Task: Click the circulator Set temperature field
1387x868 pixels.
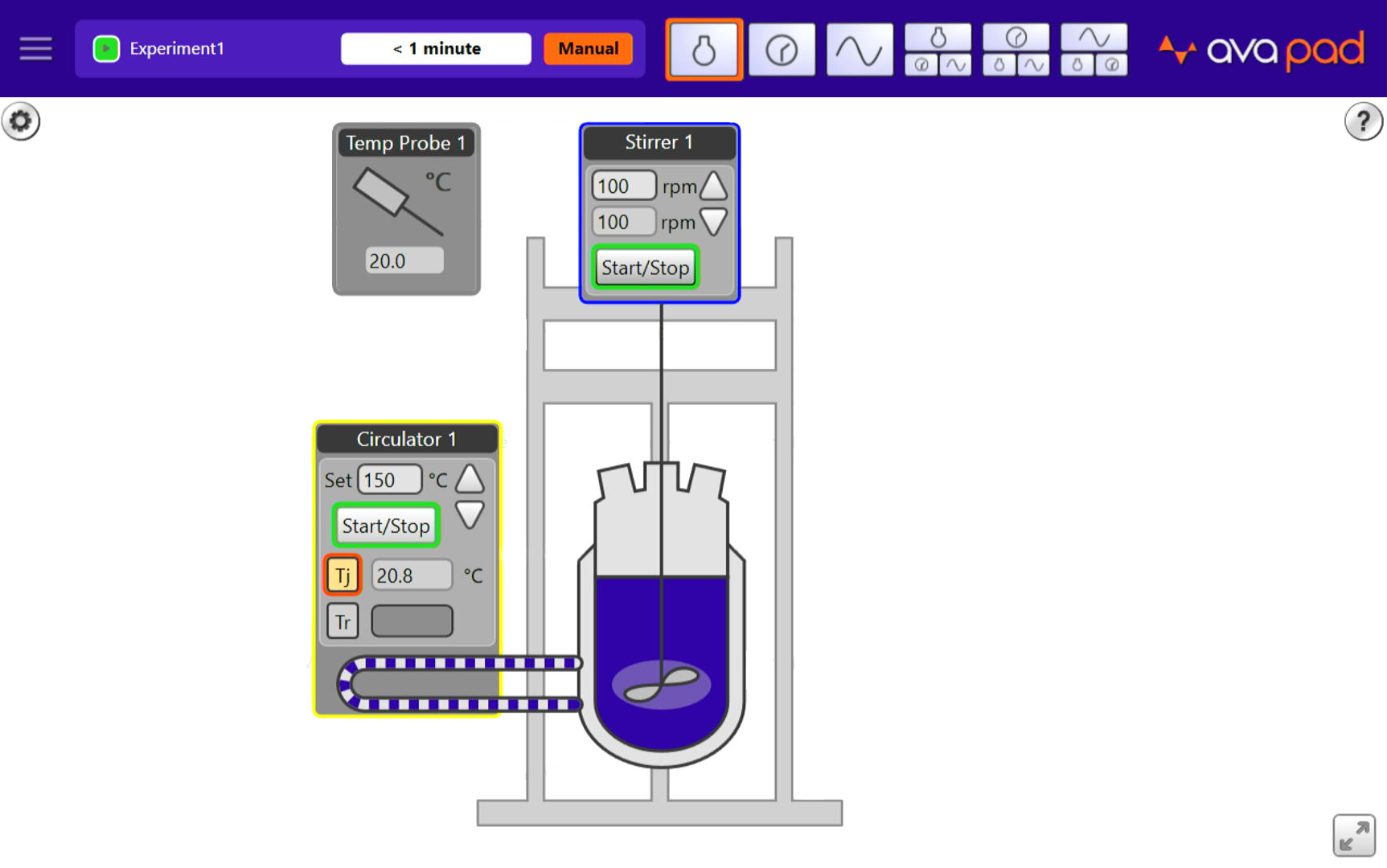Action: (389, 480)
